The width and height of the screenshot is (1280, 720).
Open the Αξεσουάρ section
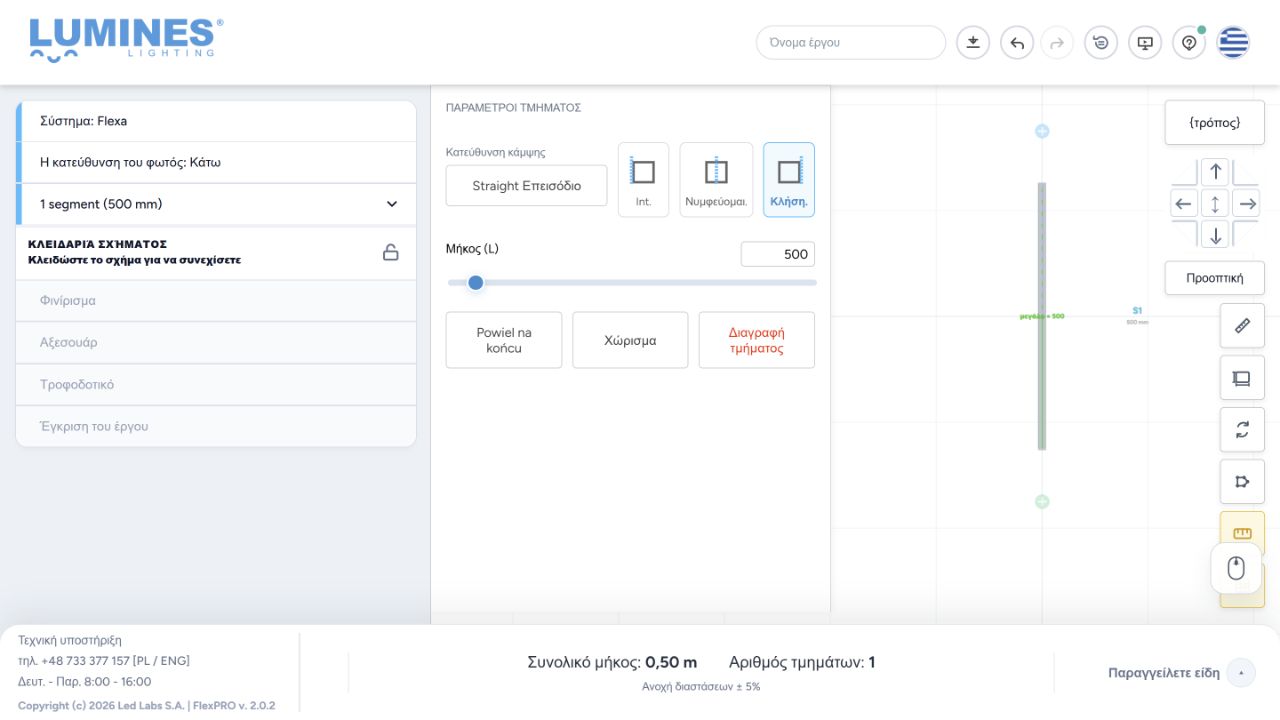point(216,343)
